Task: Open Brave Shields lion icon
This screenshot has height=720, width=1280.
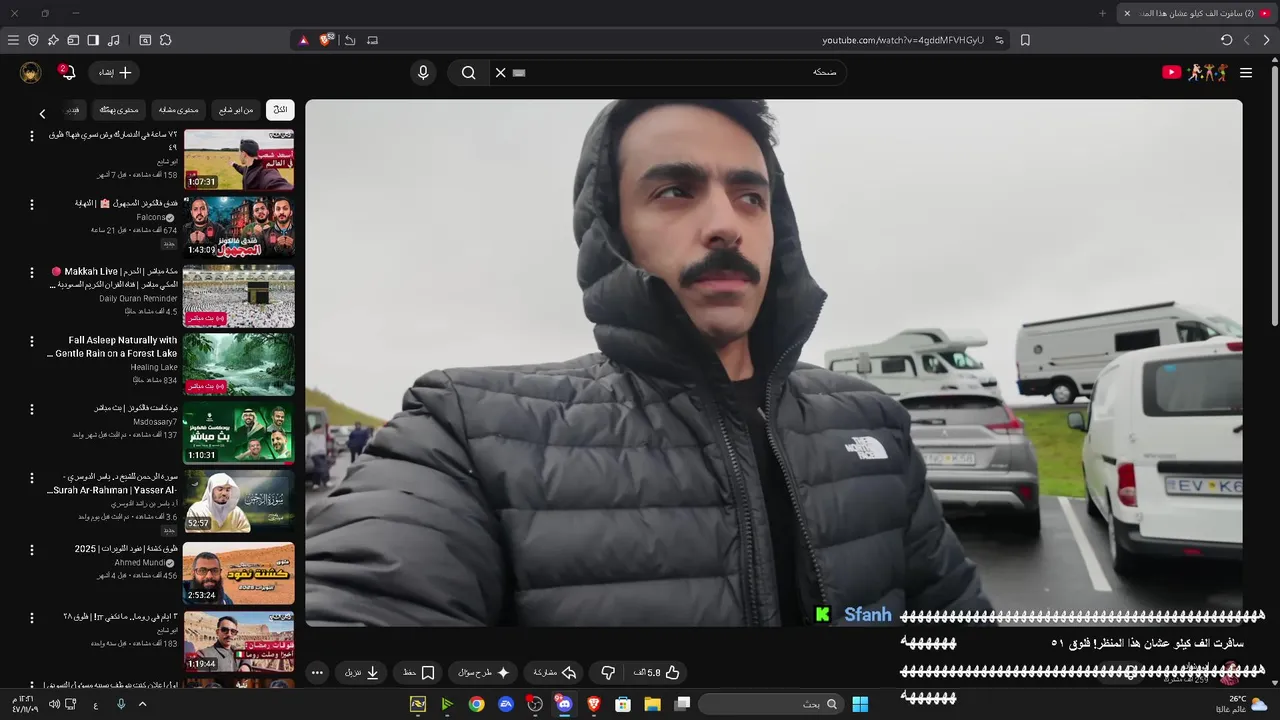Action: [325, 40]
